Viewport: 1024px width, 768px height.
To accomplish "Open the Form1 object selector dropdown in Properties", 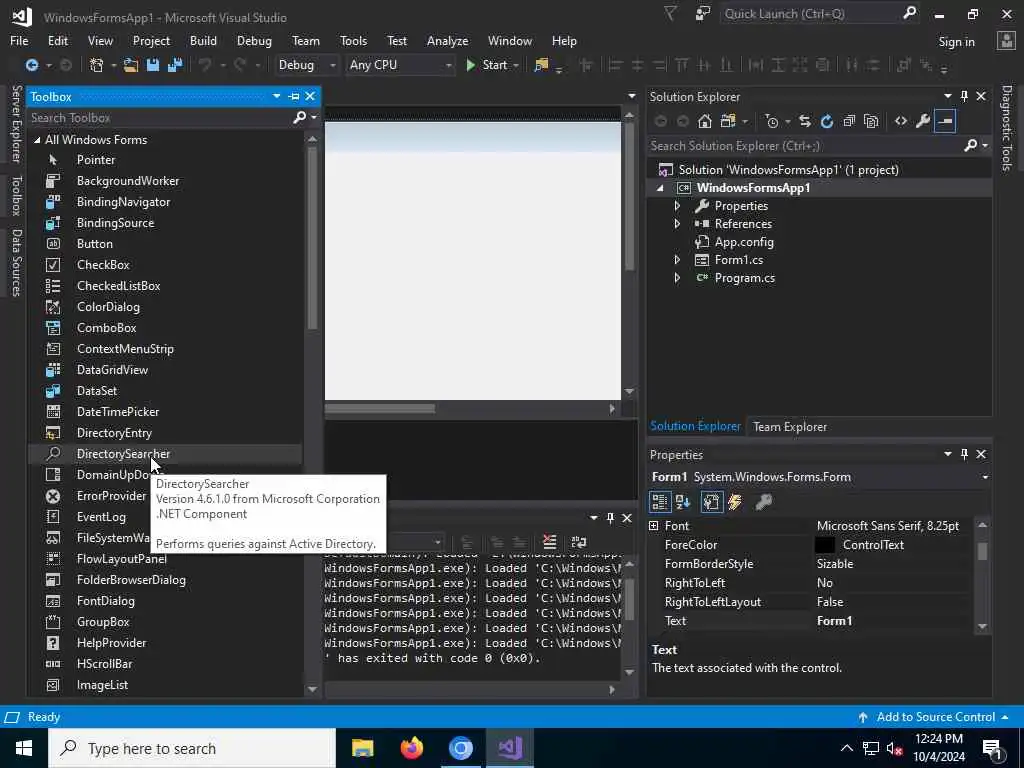I will [985, 477].
